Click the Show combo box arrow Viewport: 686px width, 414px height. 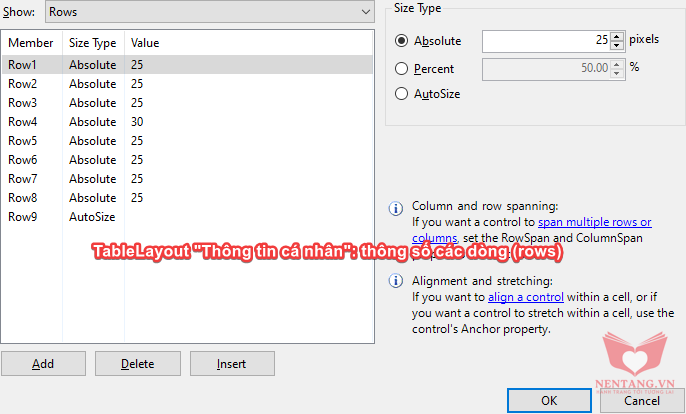366,12
